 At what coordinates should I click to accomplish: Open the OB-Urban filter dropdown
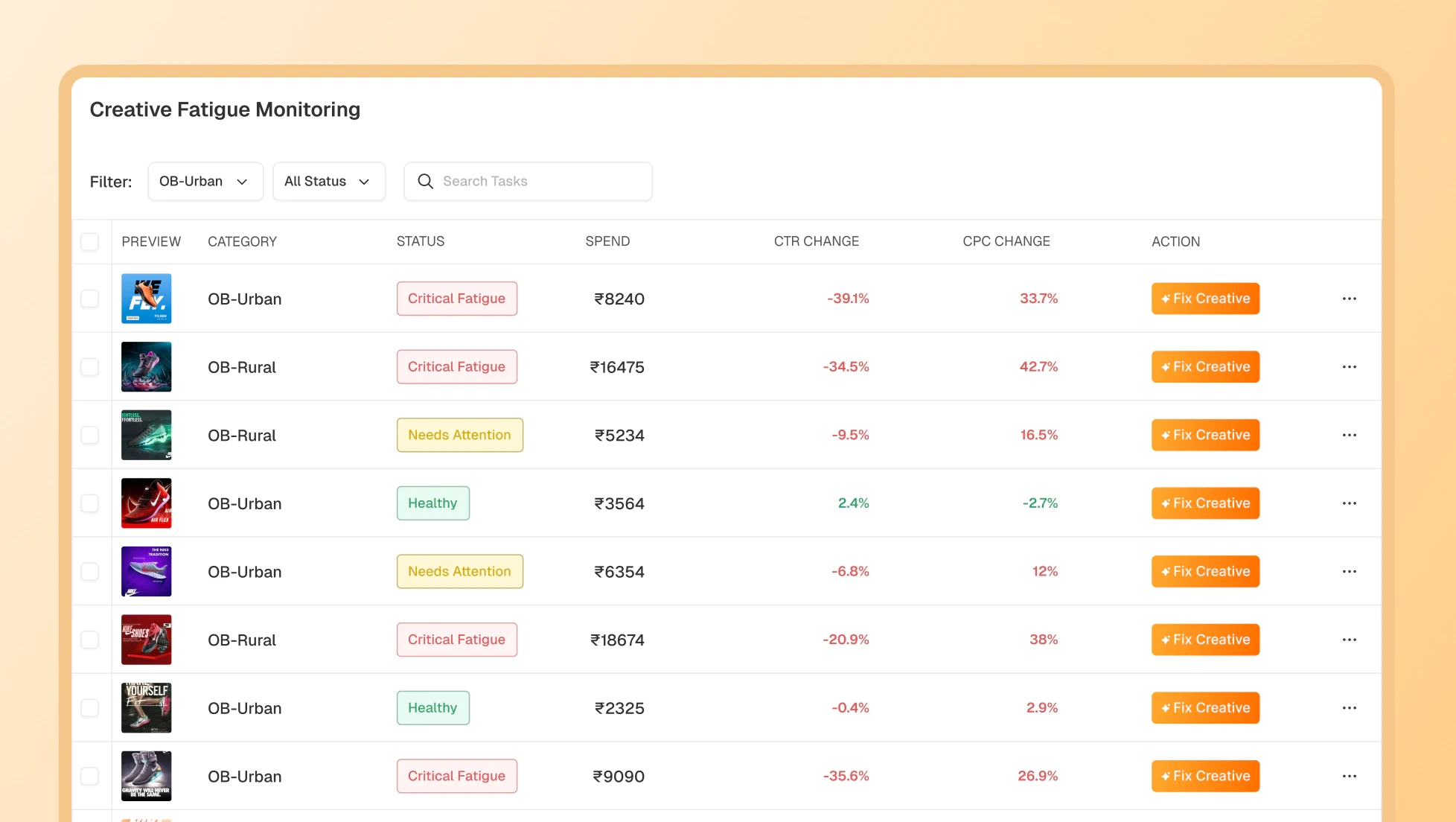[205, 181]
